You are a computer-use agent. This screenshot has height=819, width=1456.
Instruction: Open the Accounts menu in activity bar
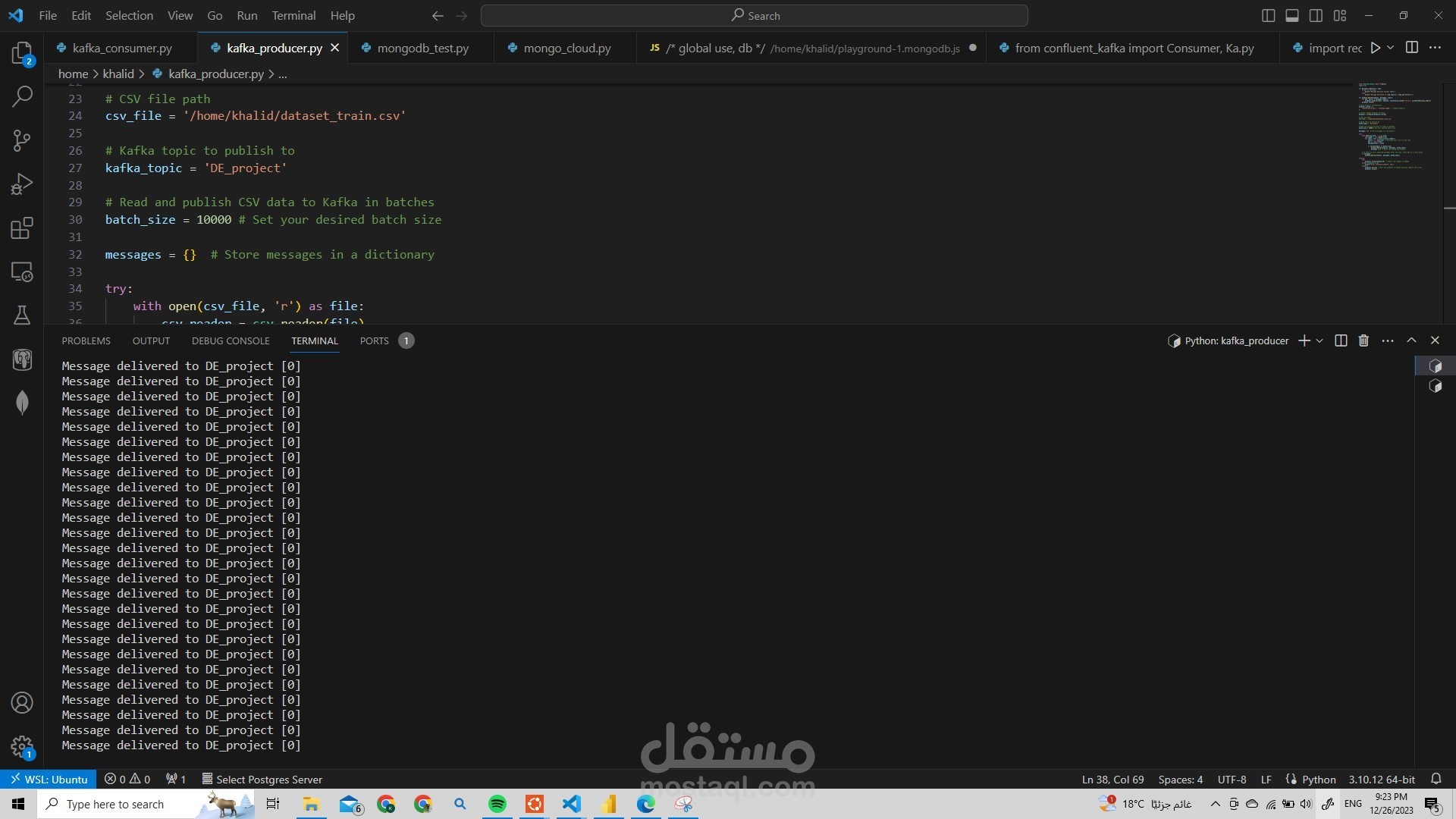pos(22,703)
